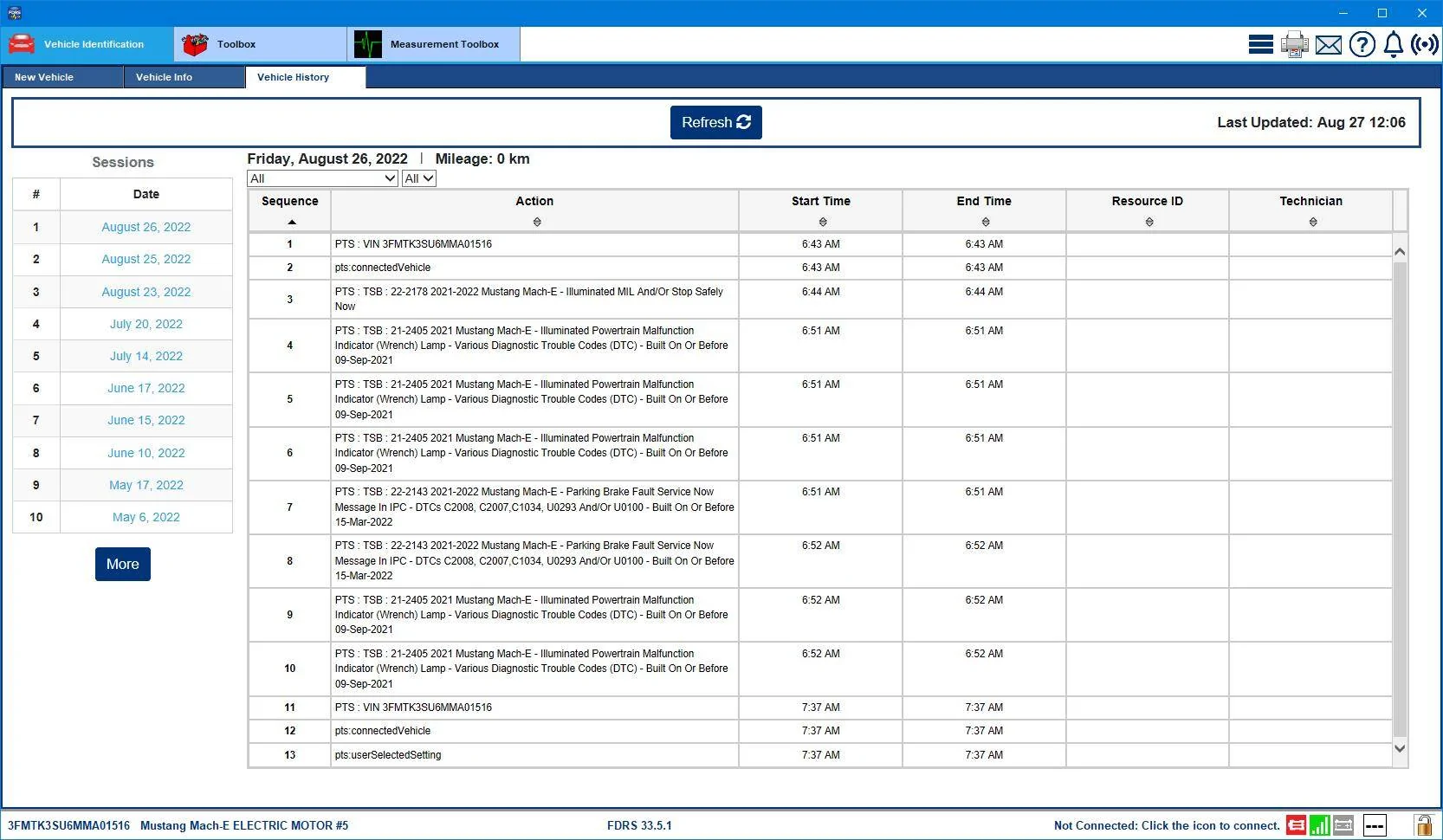1443x840 pixels.
Task: Select the 'pts:userSelectedSetting' action row
Action: 388,755
